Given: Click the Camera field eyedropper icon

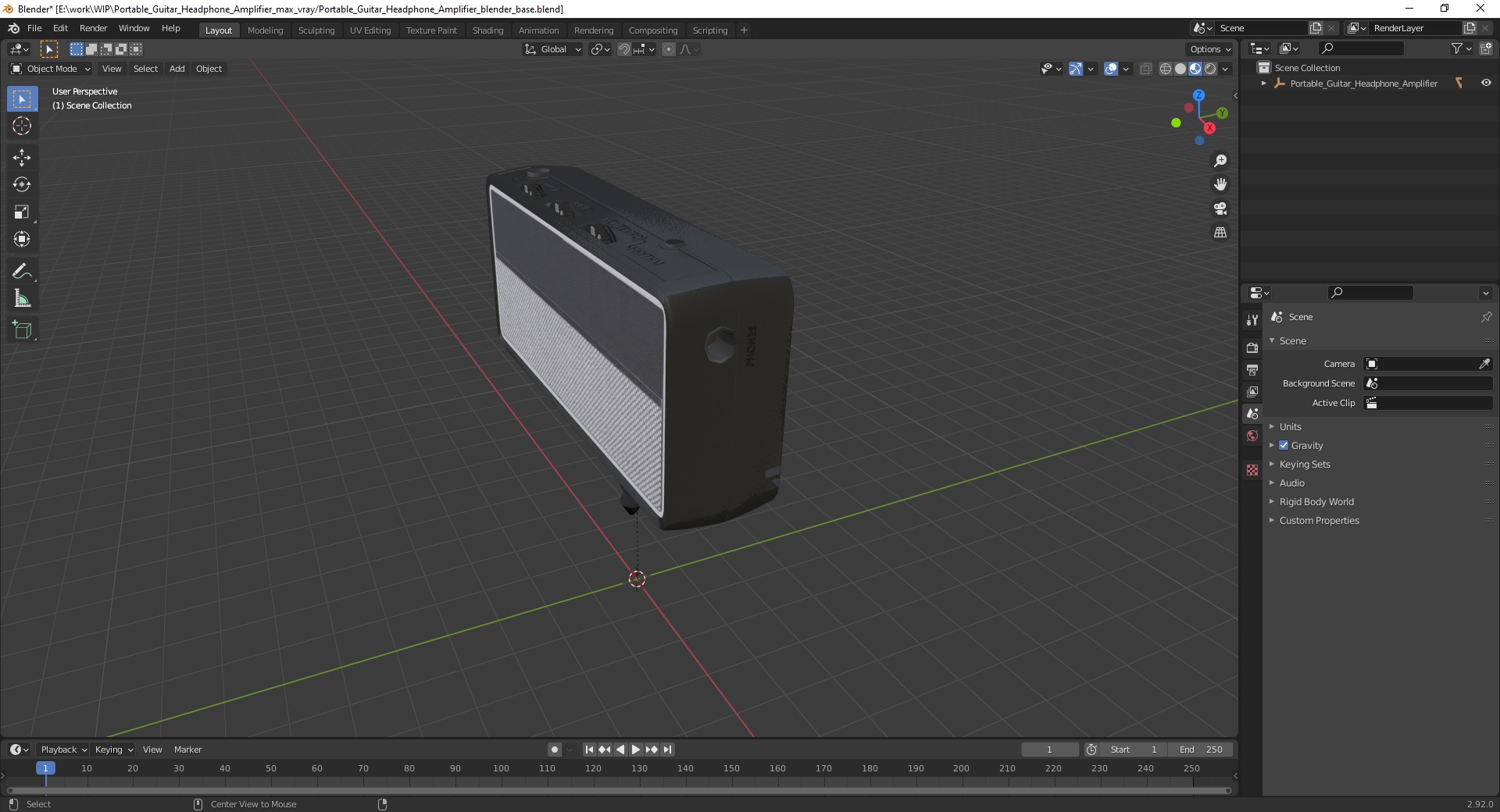Looking at the screenshot, I should tap(1484, 364).
